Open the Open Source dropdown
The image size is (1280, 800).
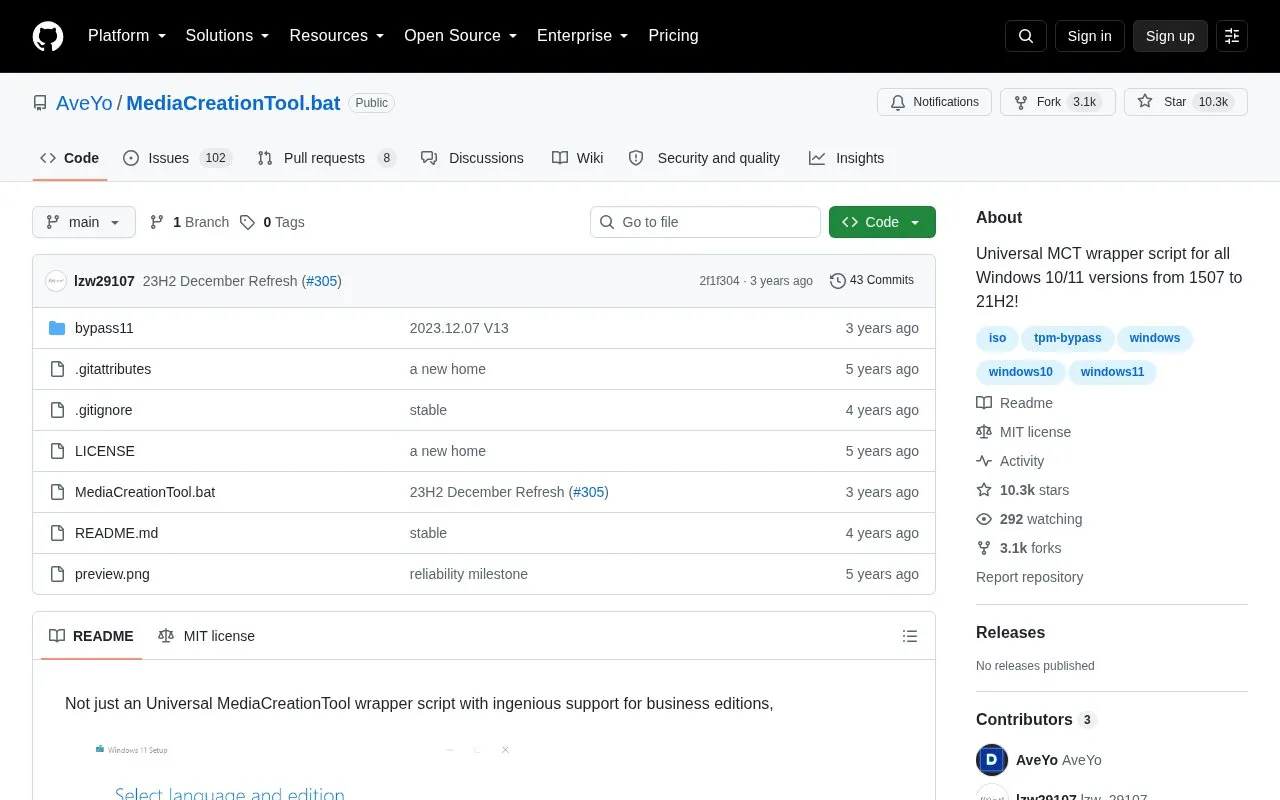461,36
